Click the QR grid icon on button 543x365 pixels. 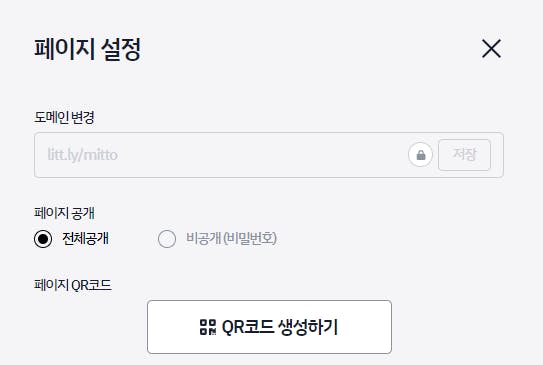pyautogui.click(x=208, y=327)
